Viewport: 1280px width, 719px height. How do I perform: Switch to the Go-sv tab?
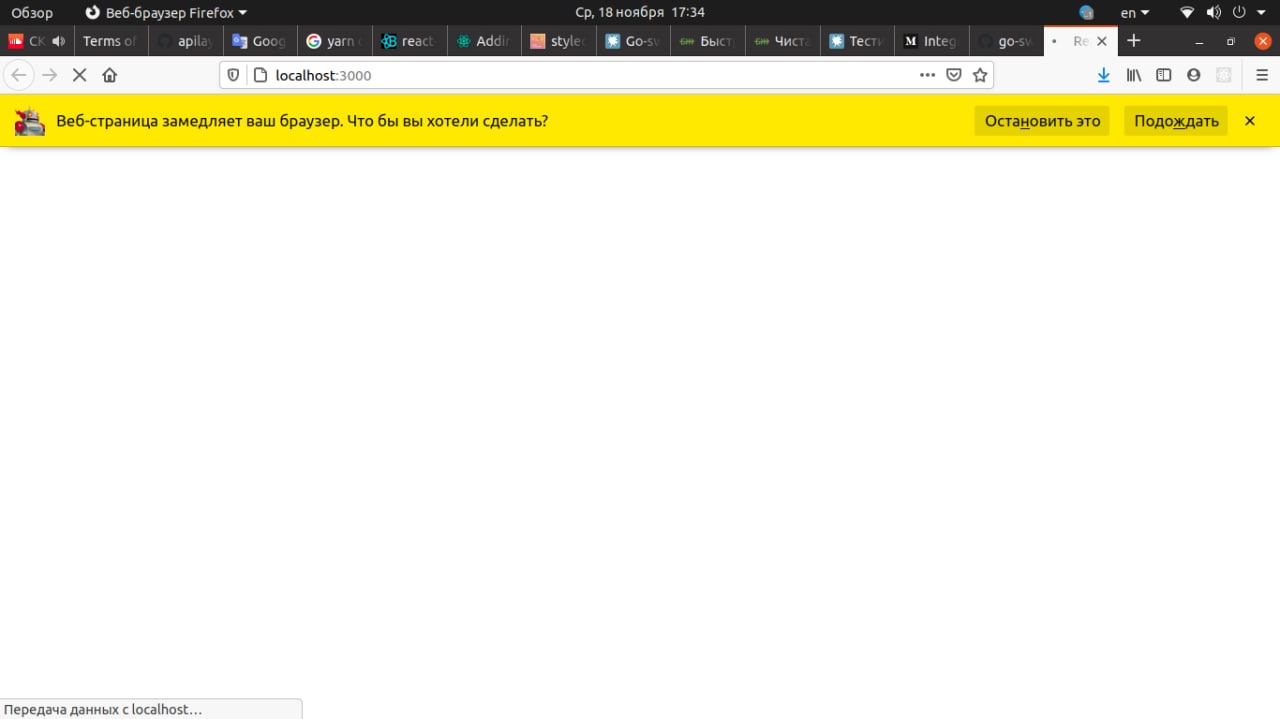click(634, 41)
